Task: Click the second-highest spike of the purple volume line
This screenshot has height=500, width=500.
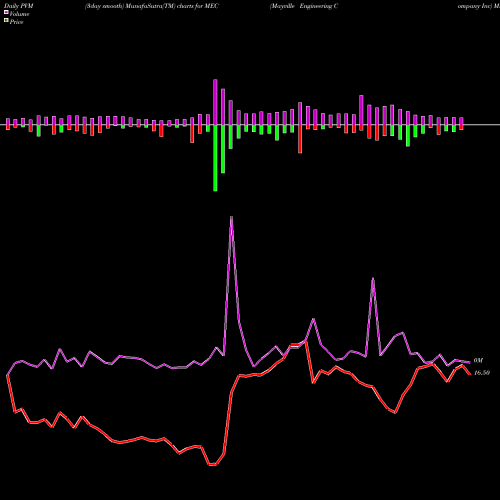Action: pyautogui.click(x=373, y=279)
